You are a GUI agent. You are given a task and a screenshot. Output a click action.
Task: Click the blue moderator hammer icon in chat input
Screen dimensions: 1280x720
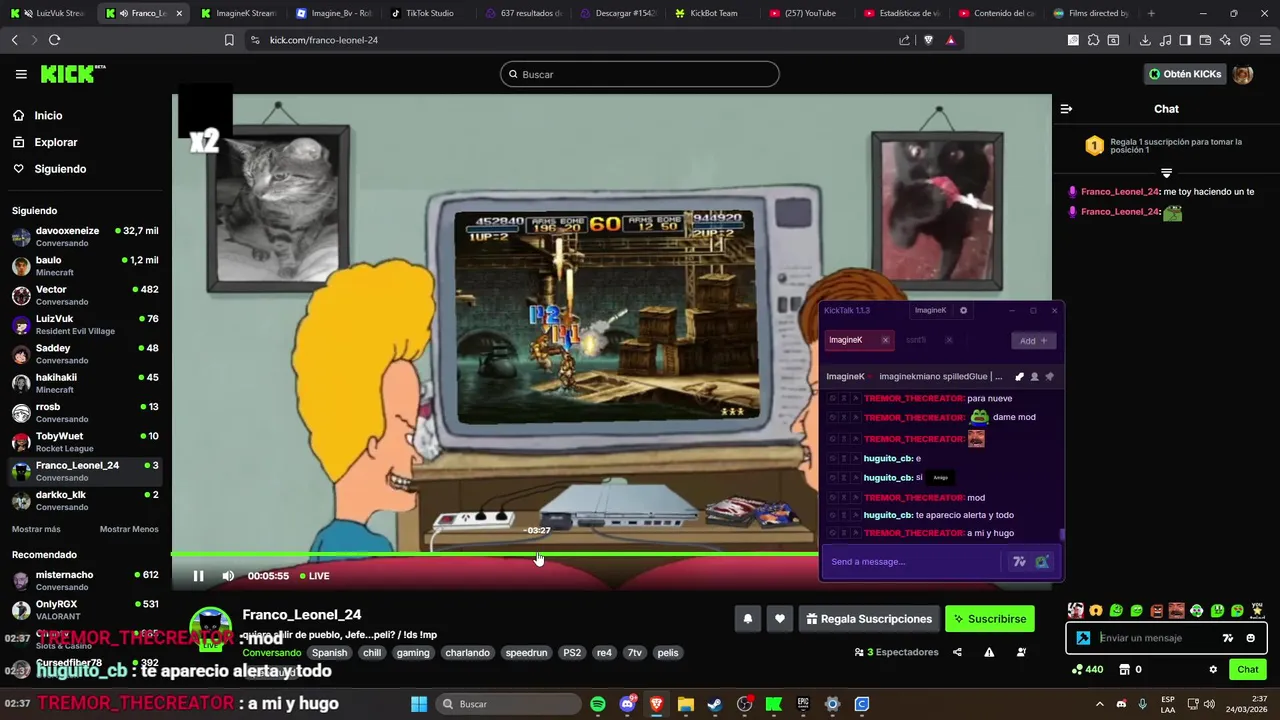click(1083, 638)
